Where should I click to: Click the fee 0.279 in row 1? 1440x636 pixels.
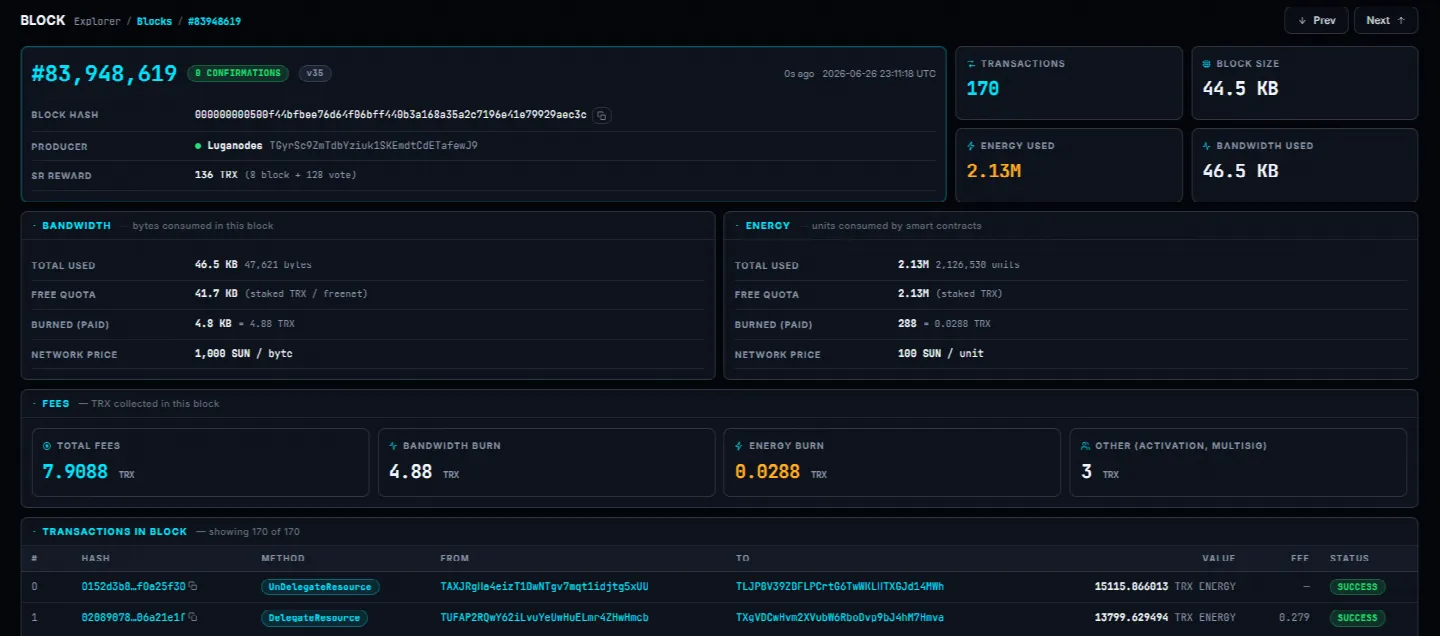point(1296,617)
